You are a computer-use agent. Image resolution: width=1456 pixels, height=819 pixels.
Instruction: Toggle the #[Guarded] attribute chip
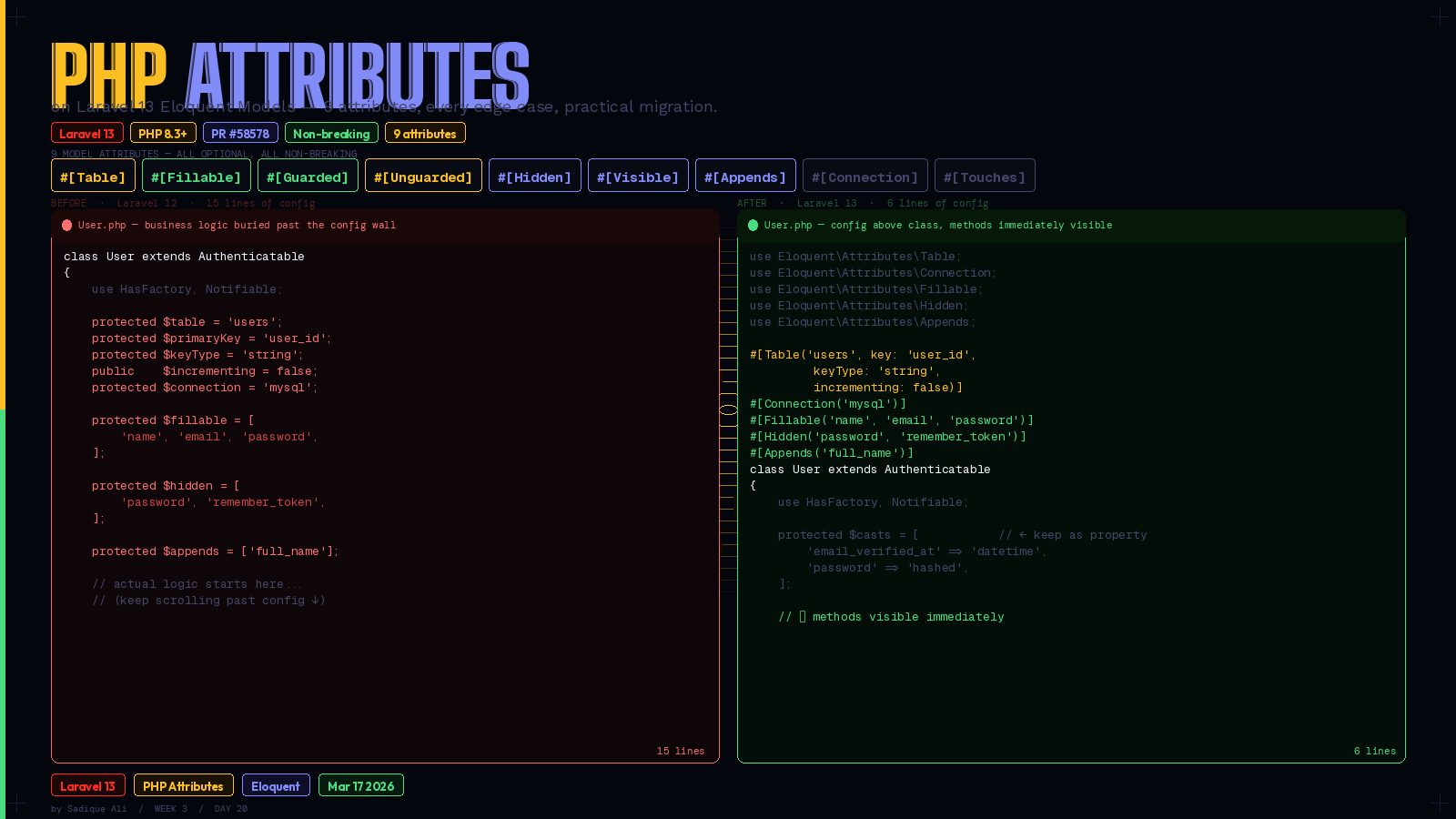click(x=308, y=176)
